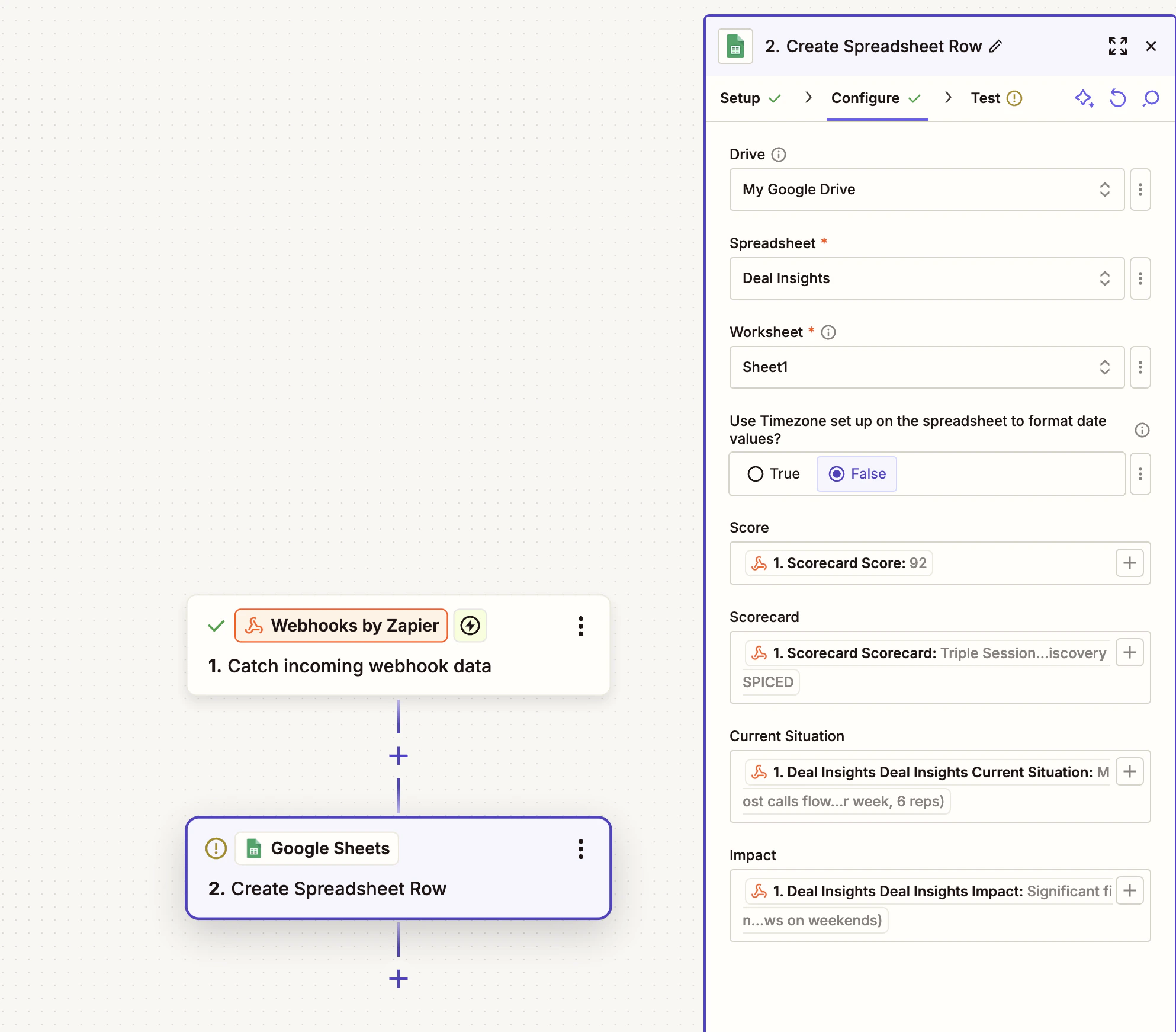Click the Impact field label

[x=752, y=855]
